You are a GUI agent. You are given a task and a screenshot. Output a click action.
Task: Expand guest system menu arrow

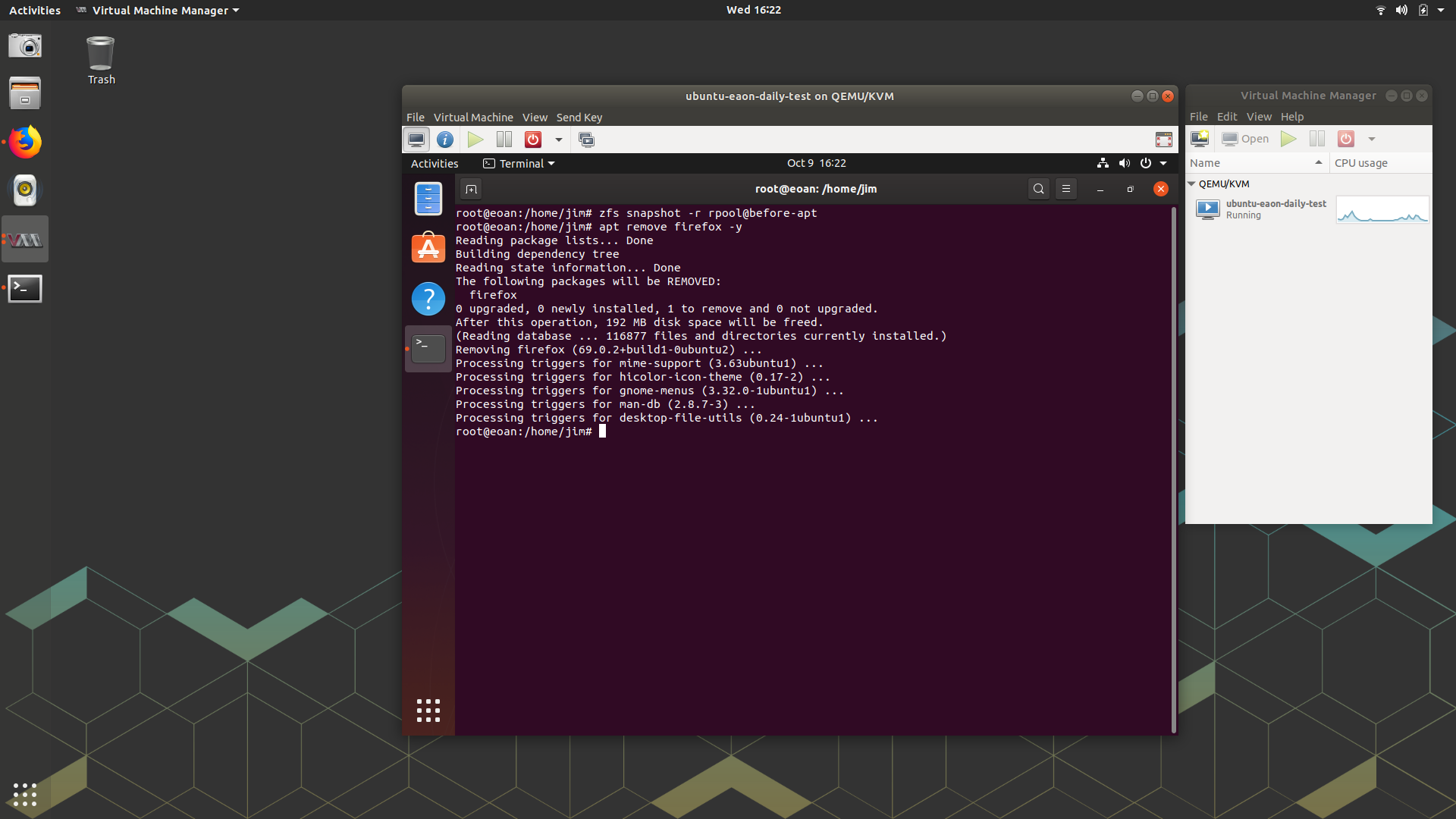(1163, 163)
